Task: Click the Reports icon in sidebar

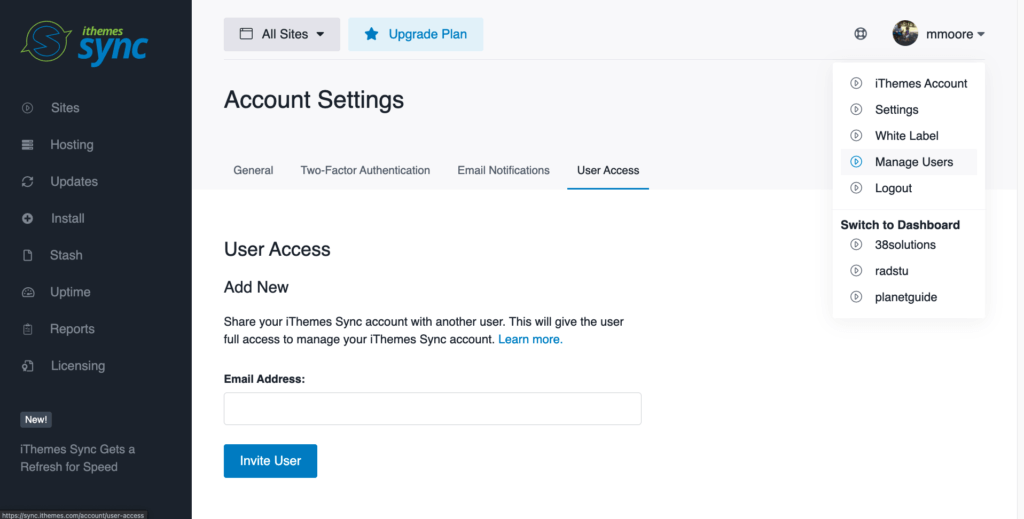Action: pos(28,330)
